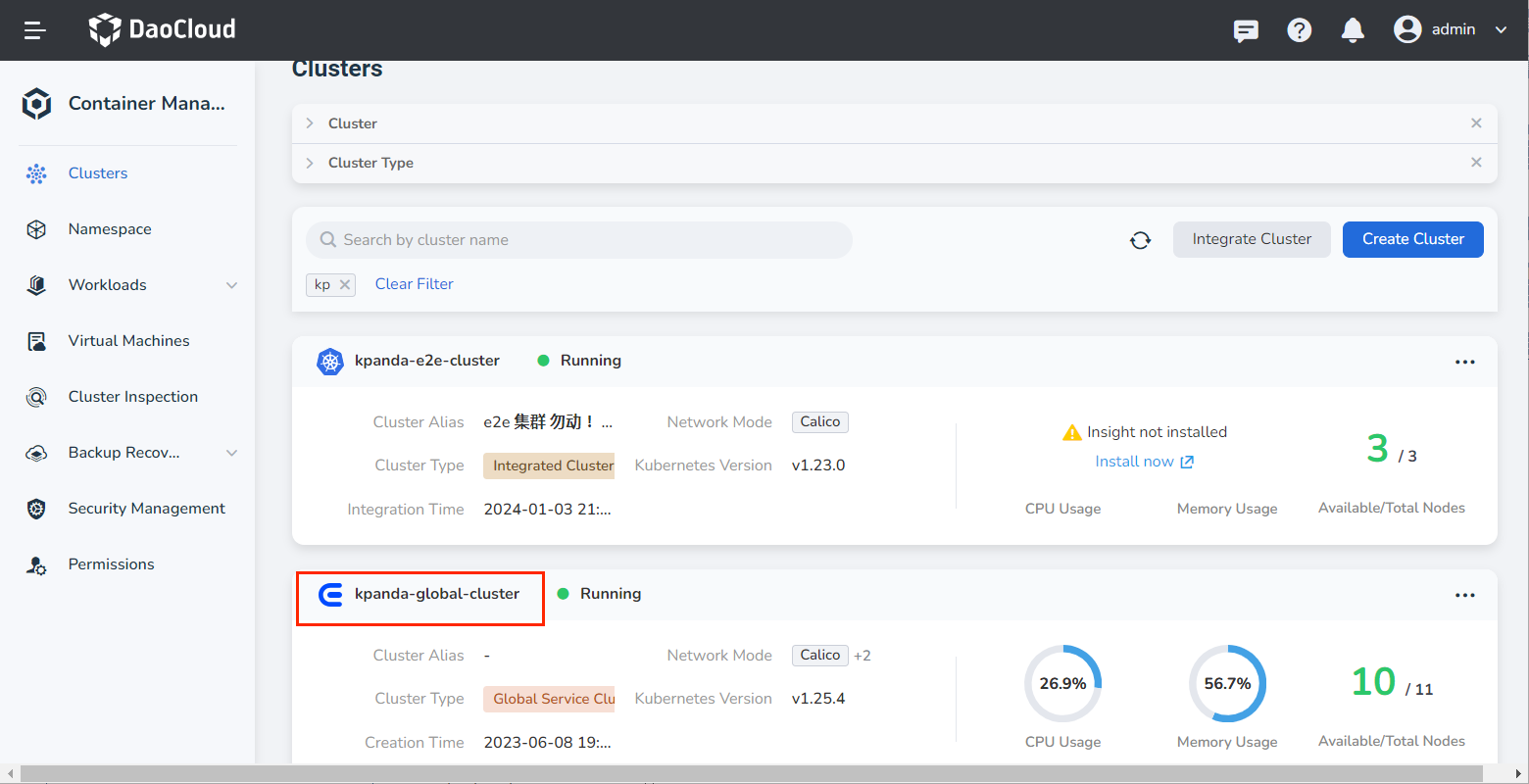
Task: Remove the Cluster Type filter row
Action: click(1476, 163)
